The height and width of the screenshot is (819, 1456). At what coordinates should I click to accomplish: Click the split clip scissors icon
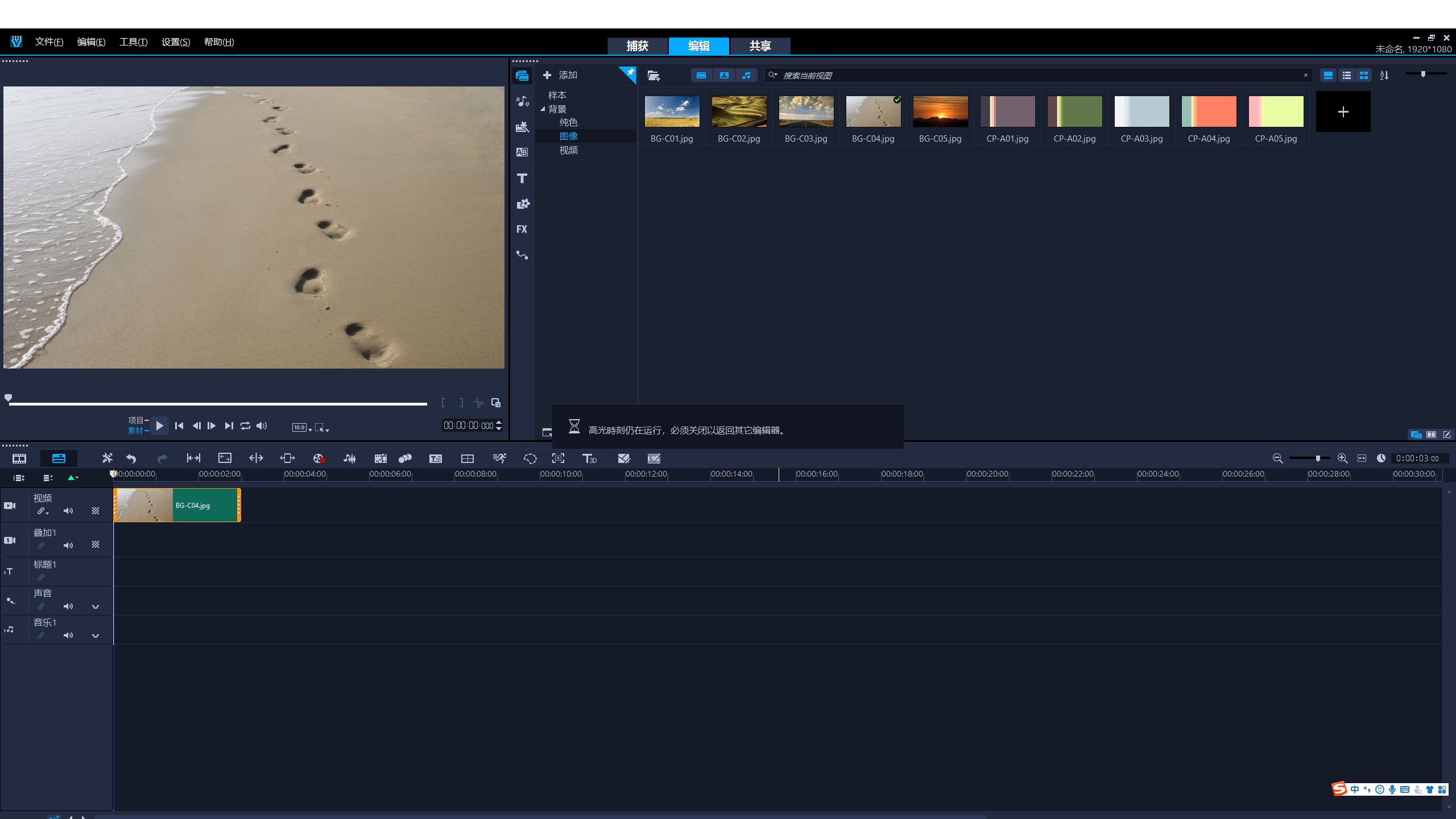(479, 403)
